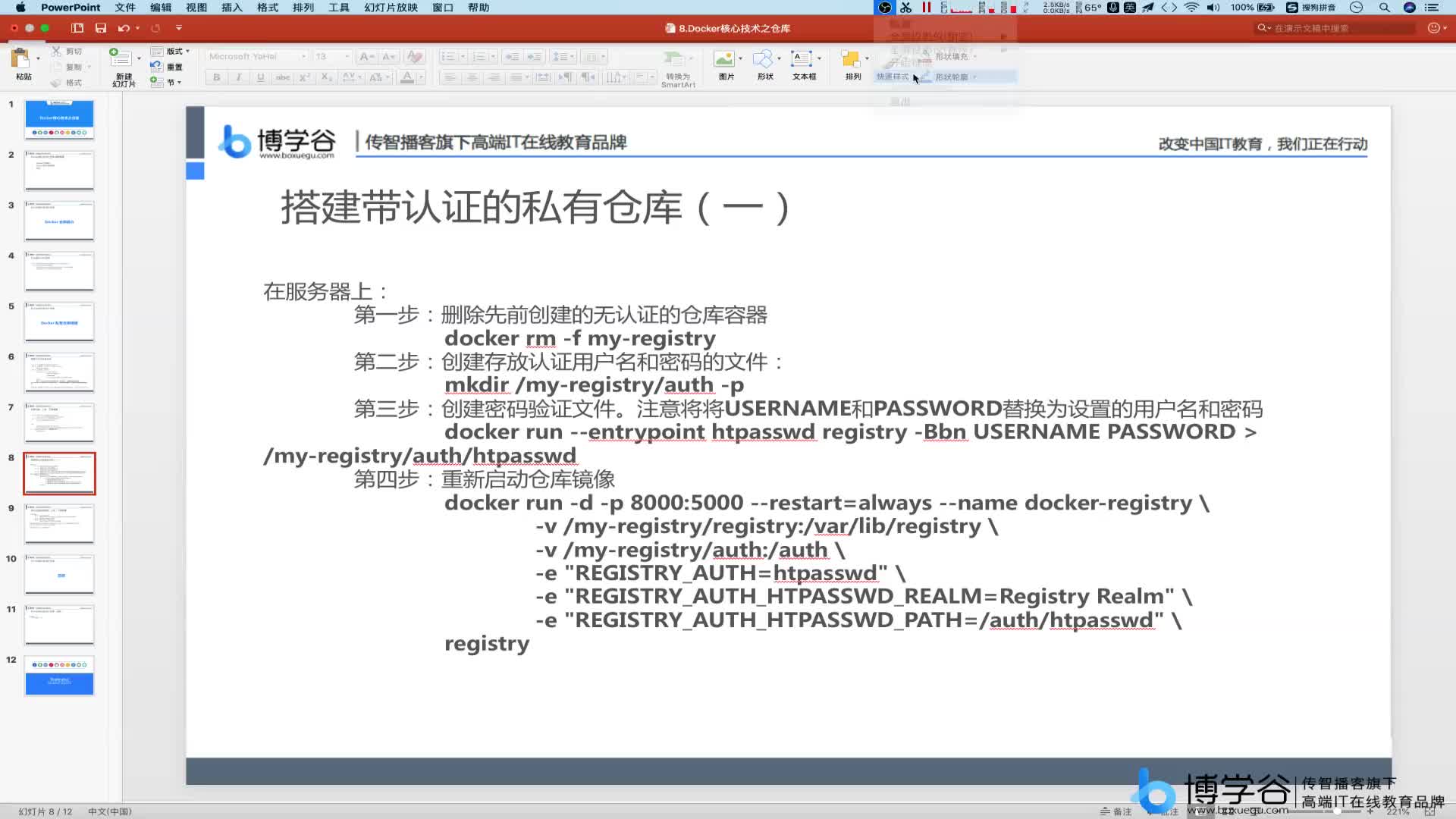Align the text left

[x=450, y=77]
